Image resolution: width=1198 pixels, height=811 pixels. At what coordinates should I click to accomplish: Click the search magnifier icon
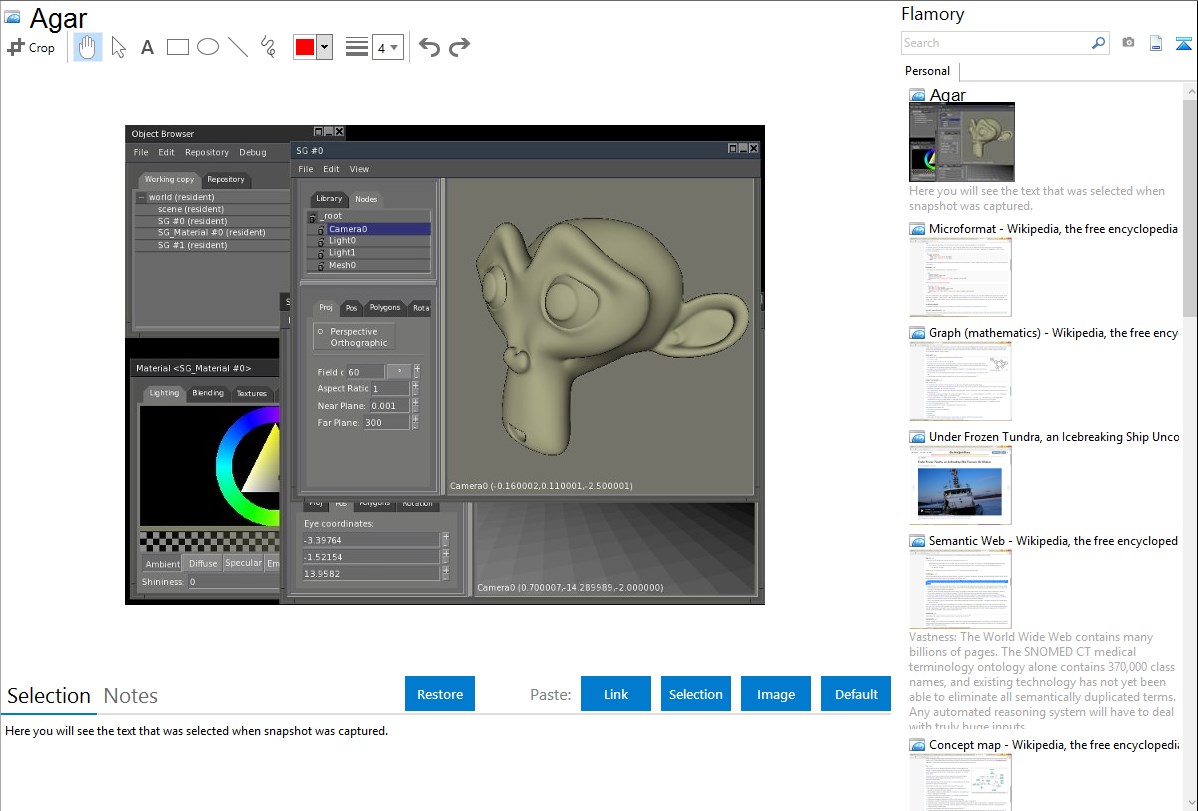coord(1098,43)
